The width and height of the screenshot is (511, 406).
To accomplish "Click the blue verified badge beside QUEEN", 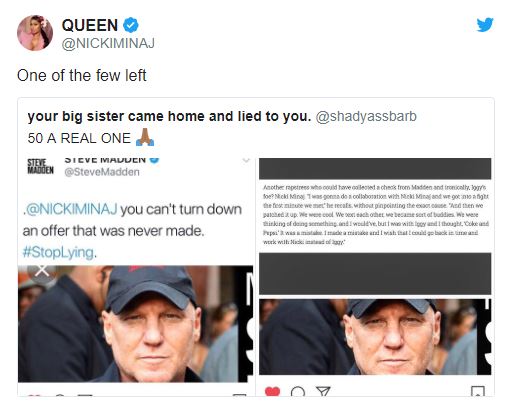I will (x=131, y=25).
